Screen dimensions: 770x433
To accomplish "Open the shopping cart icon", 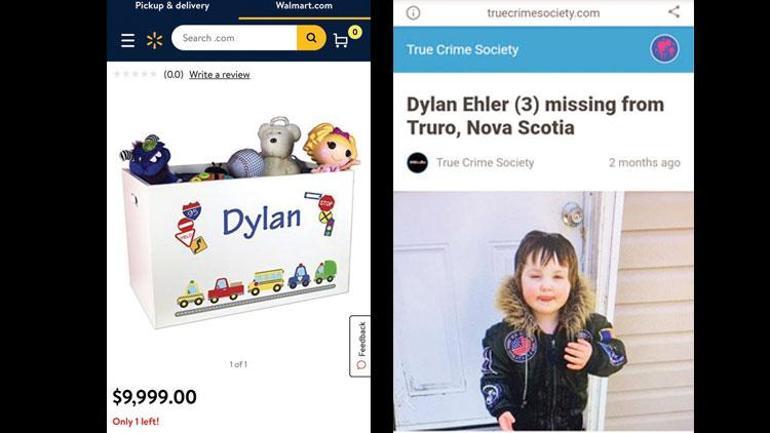I will coord(340,40).
